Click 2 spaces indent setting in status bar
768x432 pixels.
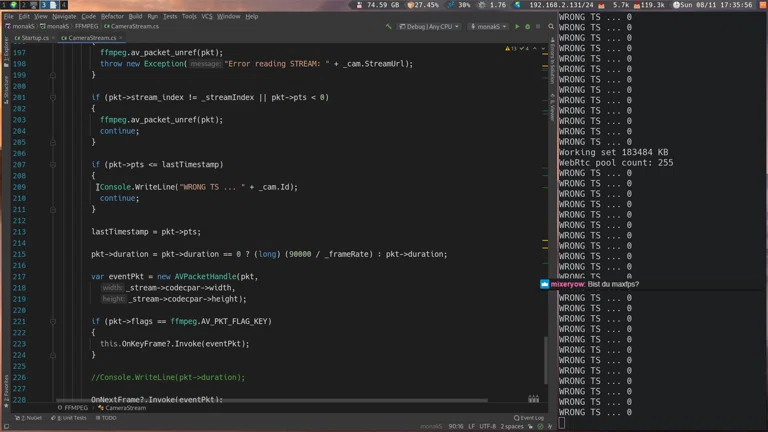[512, 427]
